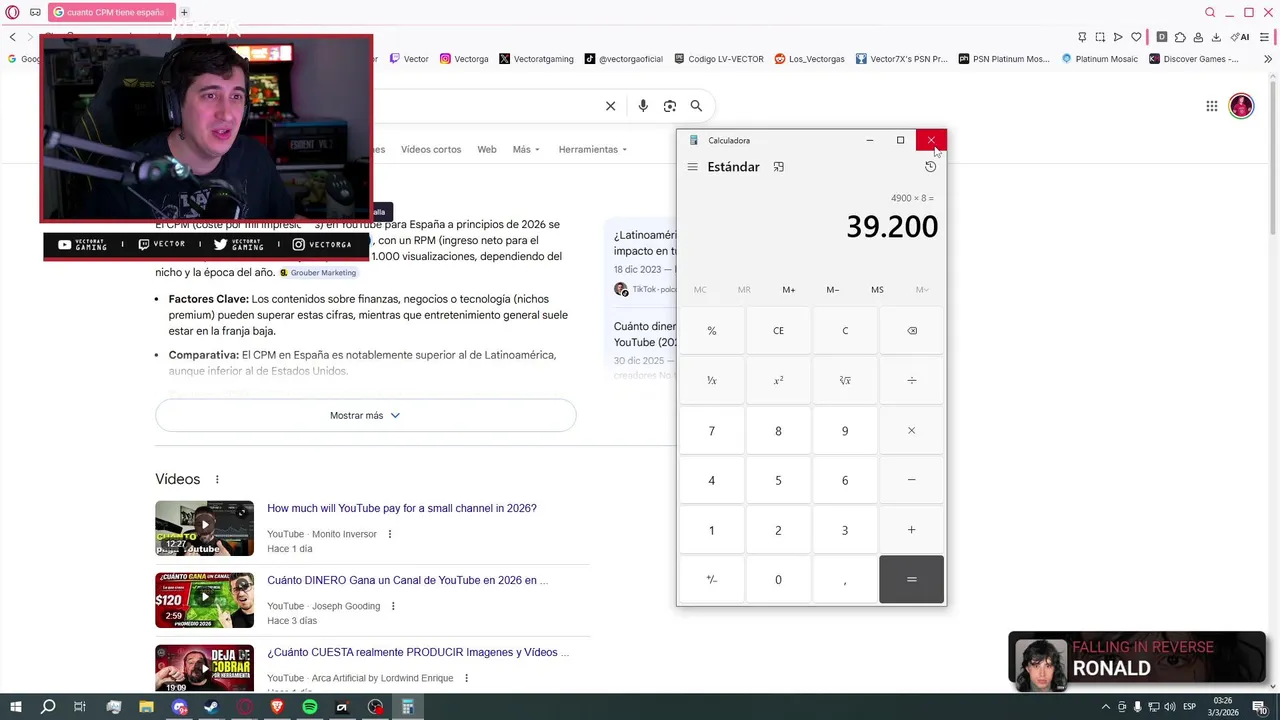Clear the Google search box with X
Viewport: 1280px width, 720px height.
pyautogui.click(x=611, y=106)
